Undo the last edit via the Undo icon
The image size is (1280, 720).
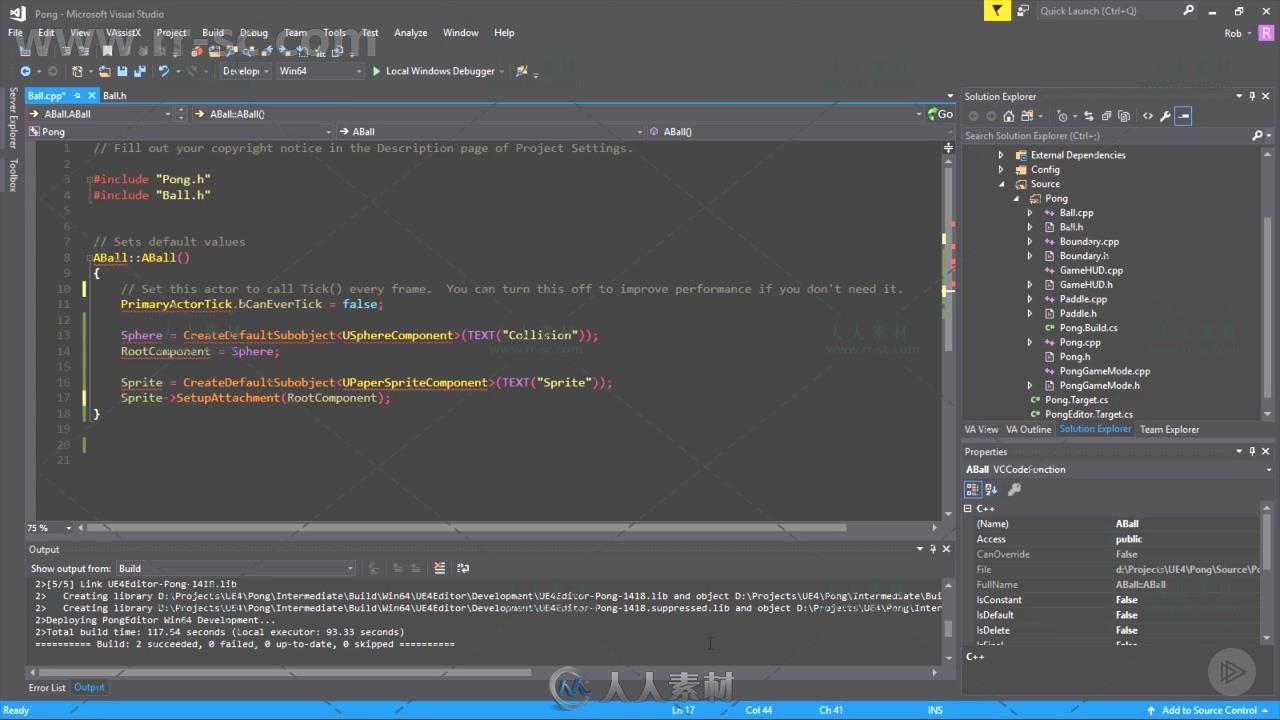[163, 71]
